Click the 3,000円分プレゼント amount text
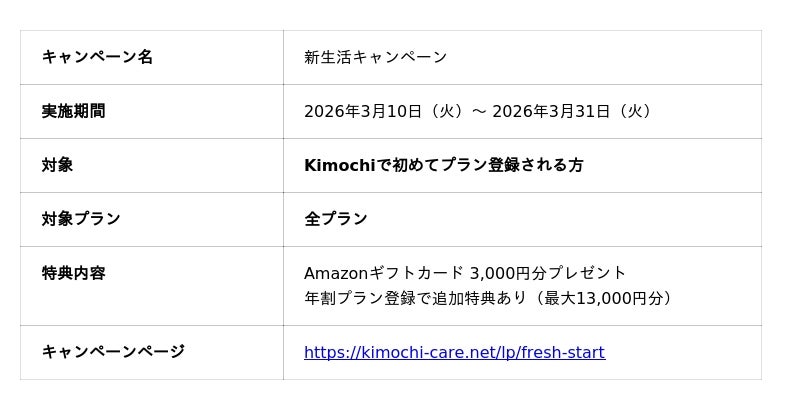Viewport: 800px width, 410px height. [548, 273]
